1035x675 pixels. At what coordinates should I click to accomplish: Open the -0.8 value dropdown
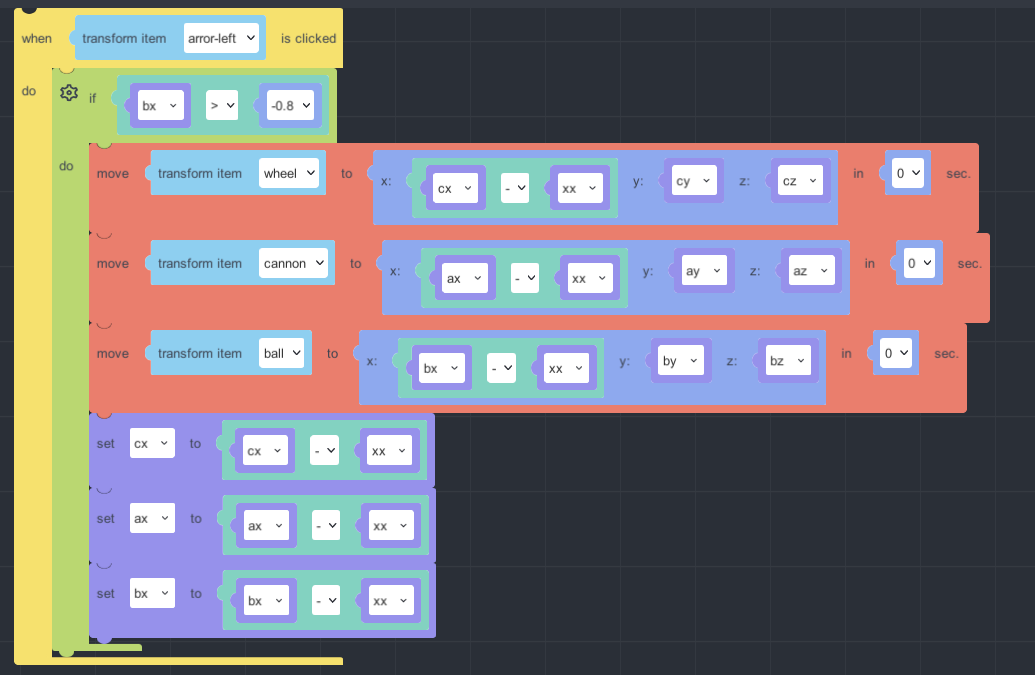click(x=290, y=105)
